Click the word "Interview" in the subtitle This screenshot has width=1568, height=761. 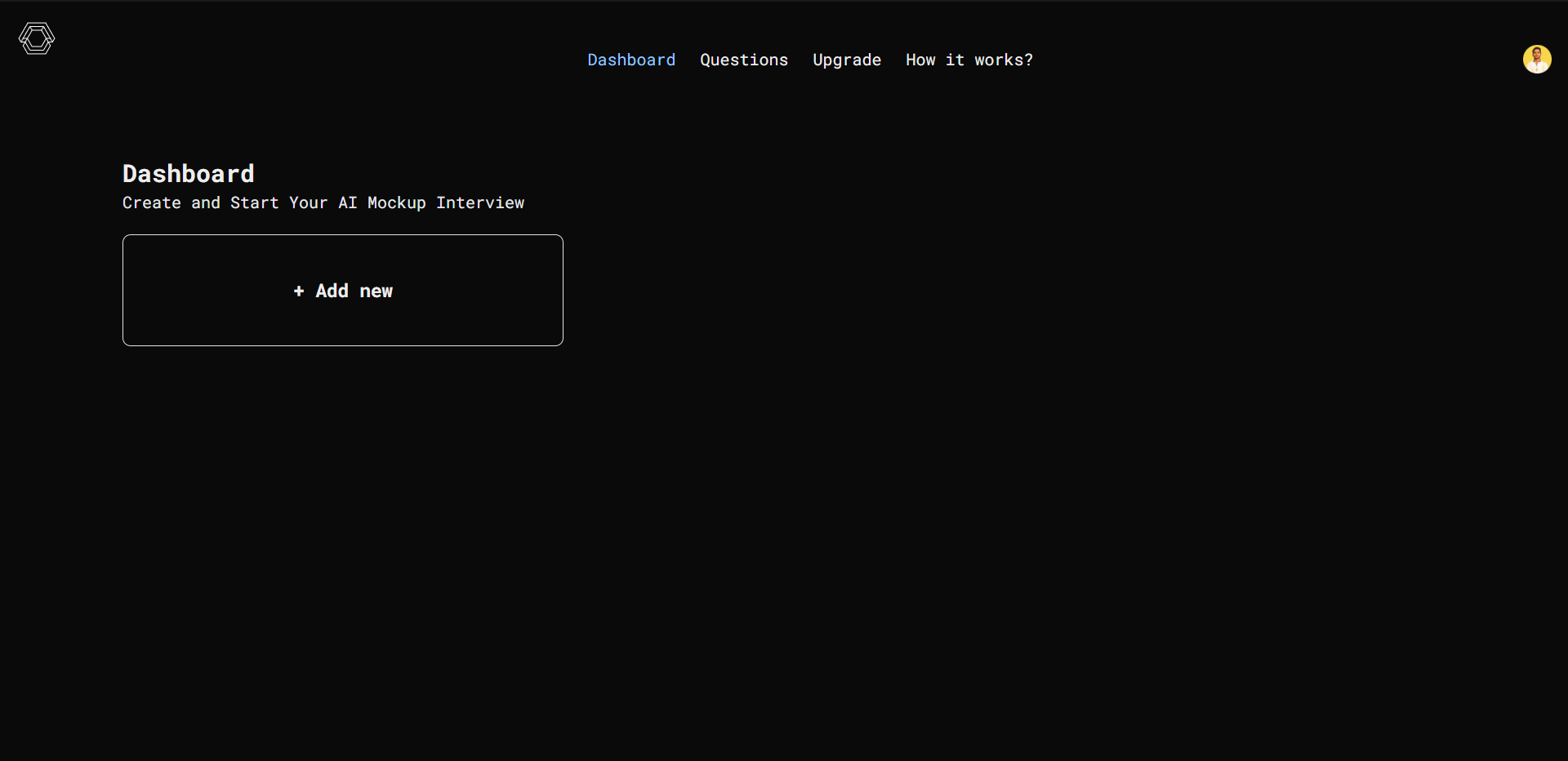pos(479,203)
